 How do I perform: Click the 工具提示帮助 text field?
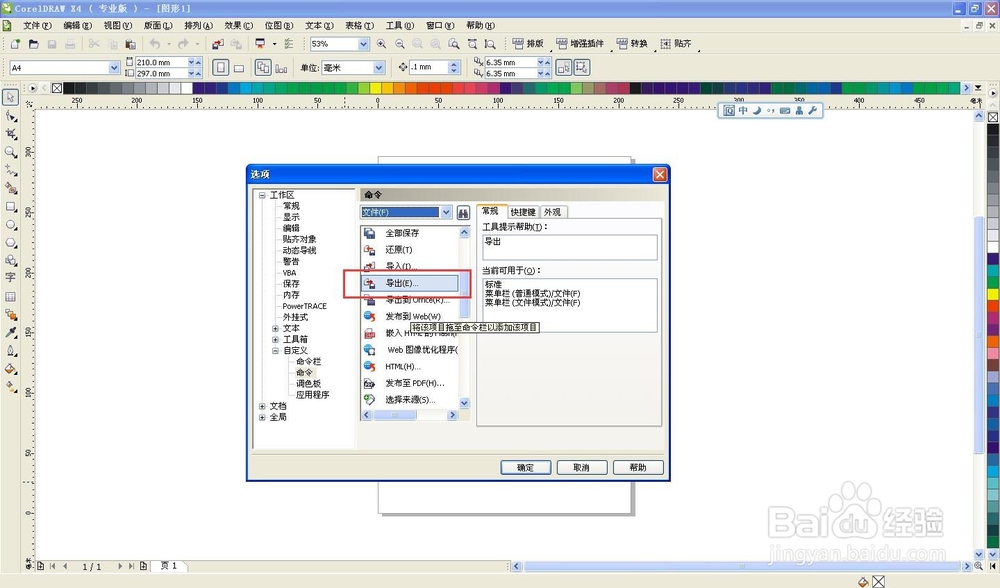click(570, 247)
